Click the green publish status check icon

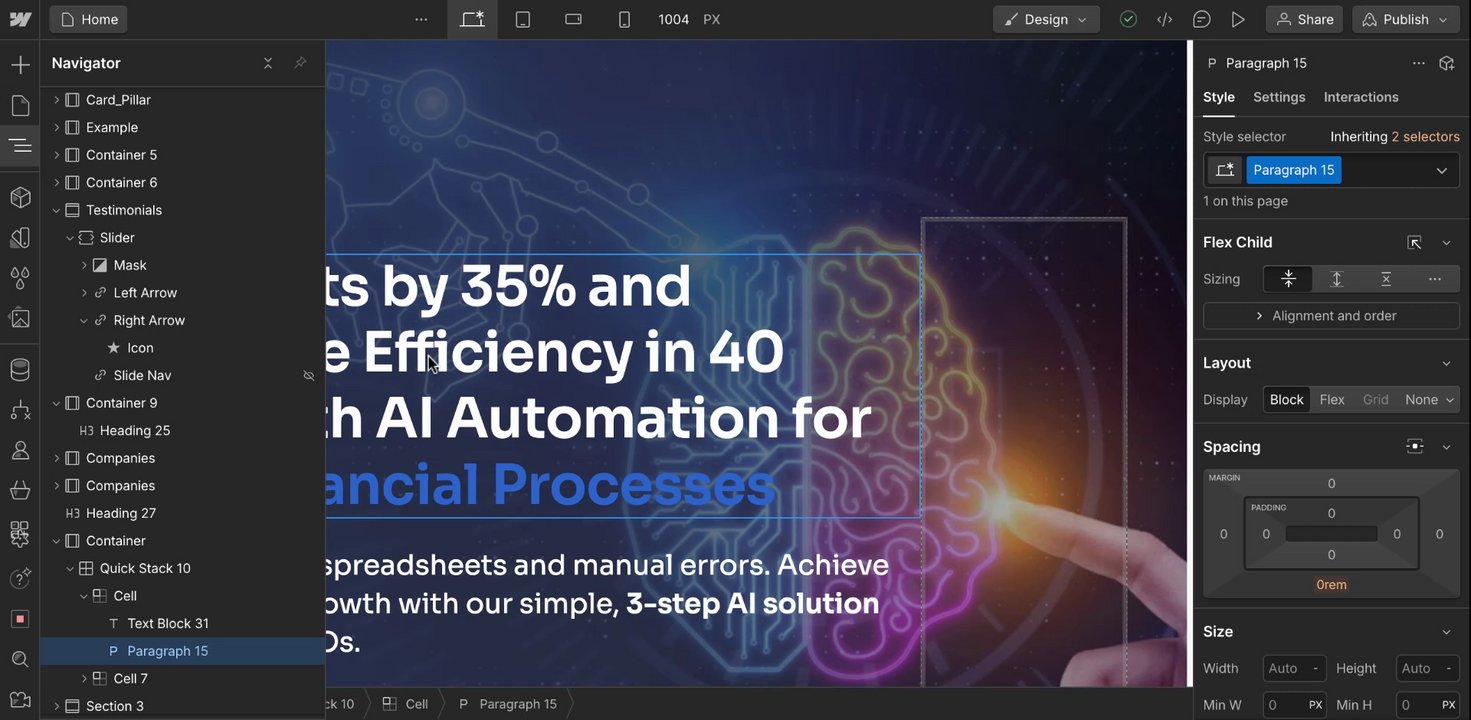coord(1128,19)
